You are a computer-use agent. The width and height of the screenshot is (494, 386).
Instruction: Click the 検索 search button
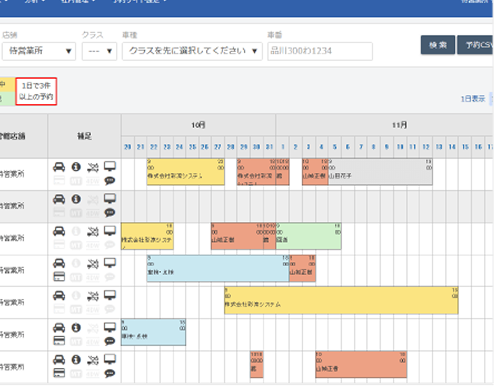point(438,45)
